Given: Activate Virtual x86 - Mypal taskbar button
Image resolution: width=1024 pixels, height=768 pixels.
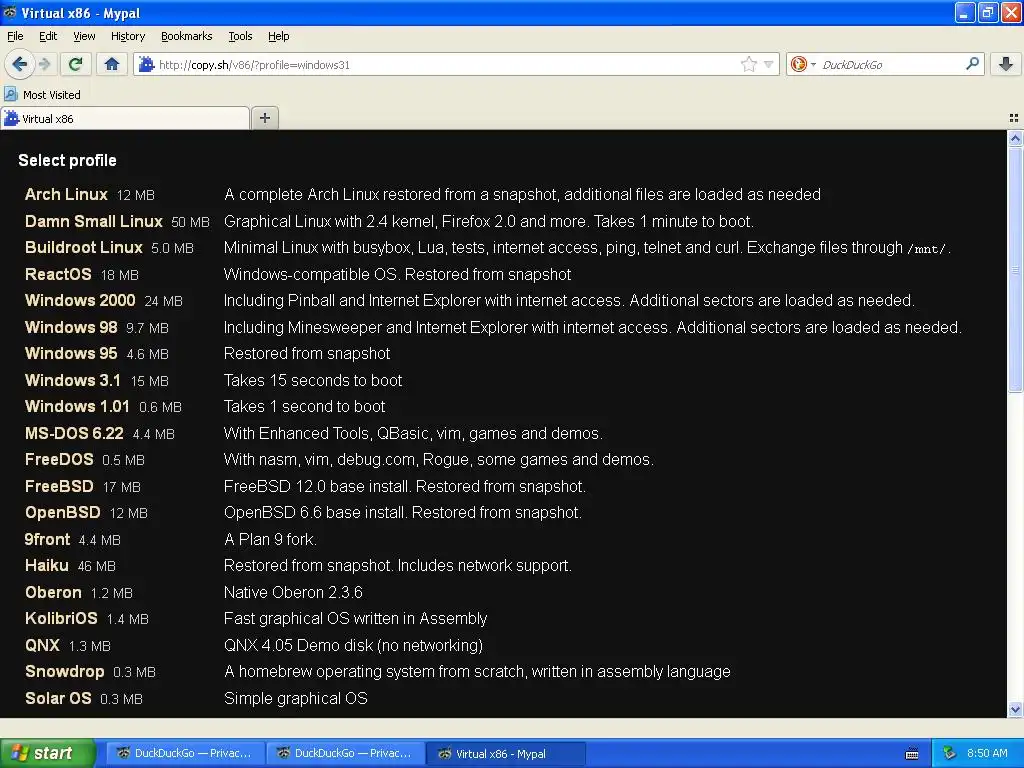Looking at the screenshot, I should coord(505,754).
